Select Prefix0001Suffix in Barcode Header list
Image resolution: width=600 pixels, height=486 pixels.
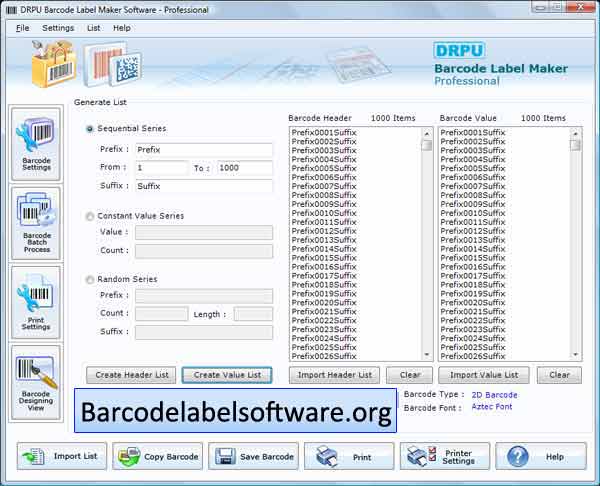[x=324, y=133]
